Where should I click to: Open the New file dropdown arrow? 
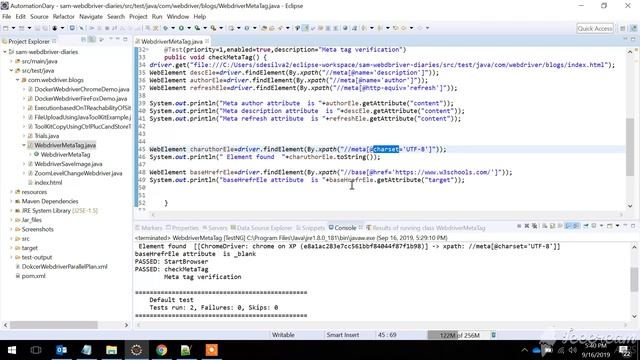click(x=13, y=28)
